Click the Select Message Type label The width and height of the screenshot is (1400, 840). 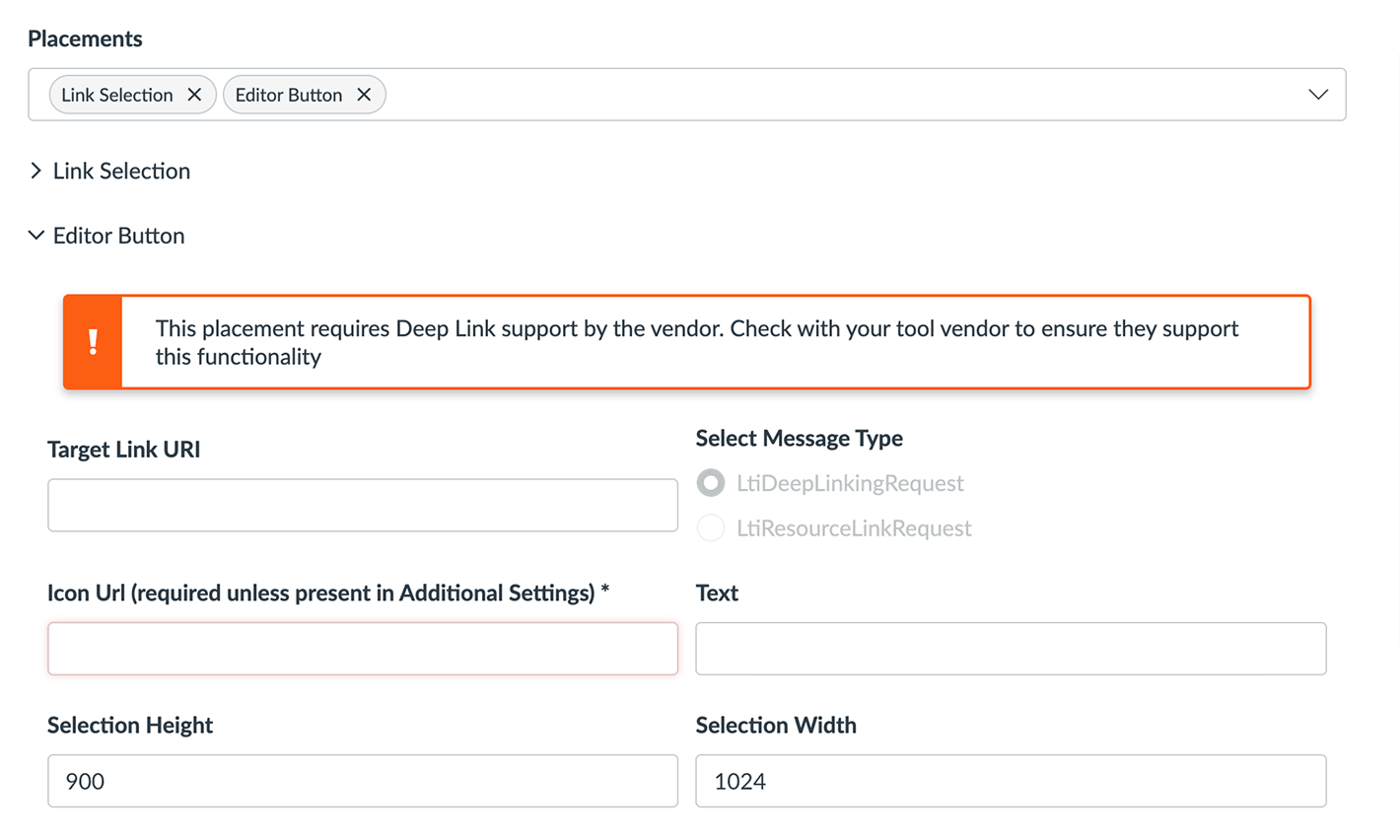coord(800,438)
